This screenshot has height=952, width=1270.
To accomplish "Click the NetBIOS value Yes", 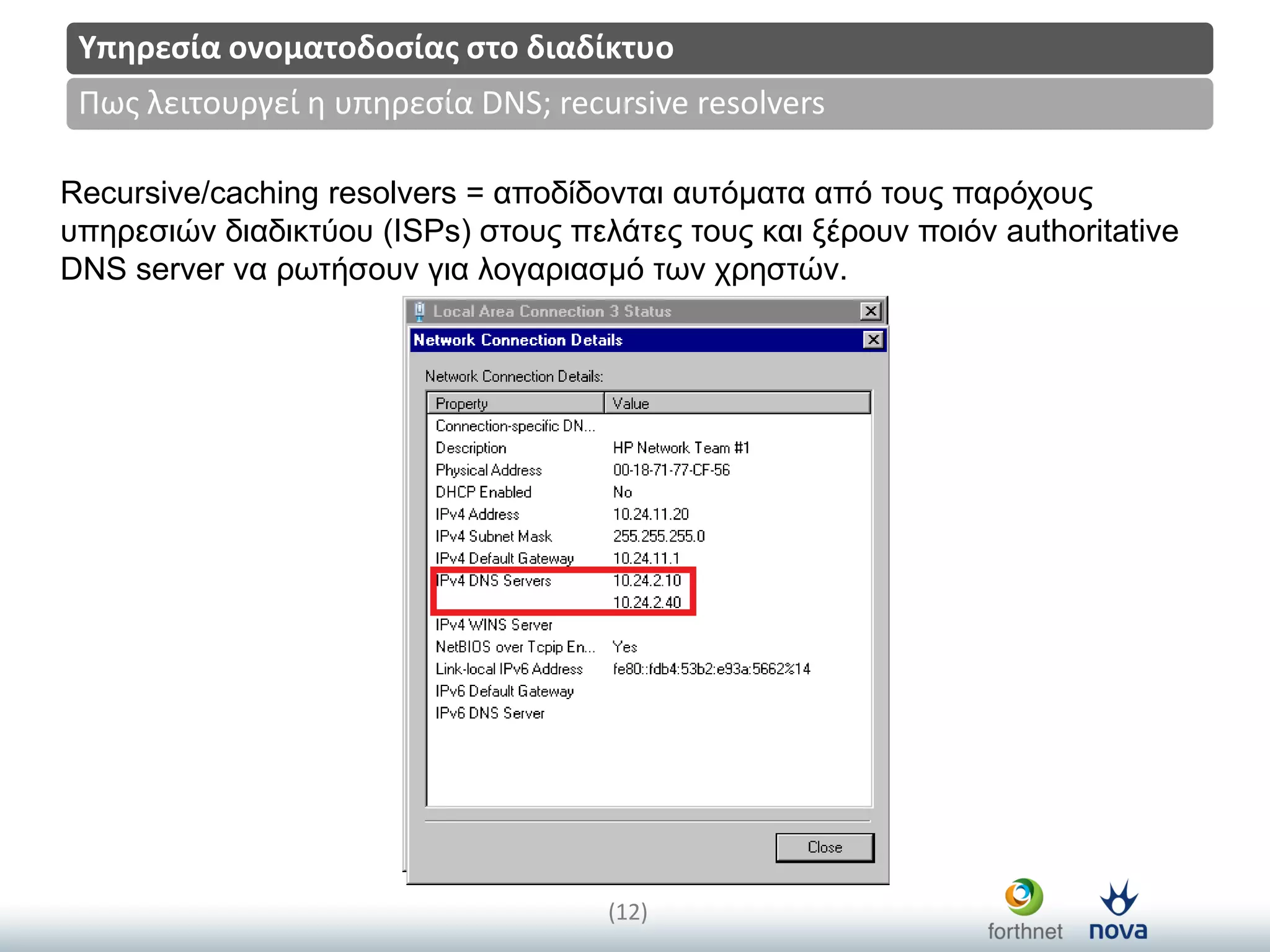I will 624,647.
